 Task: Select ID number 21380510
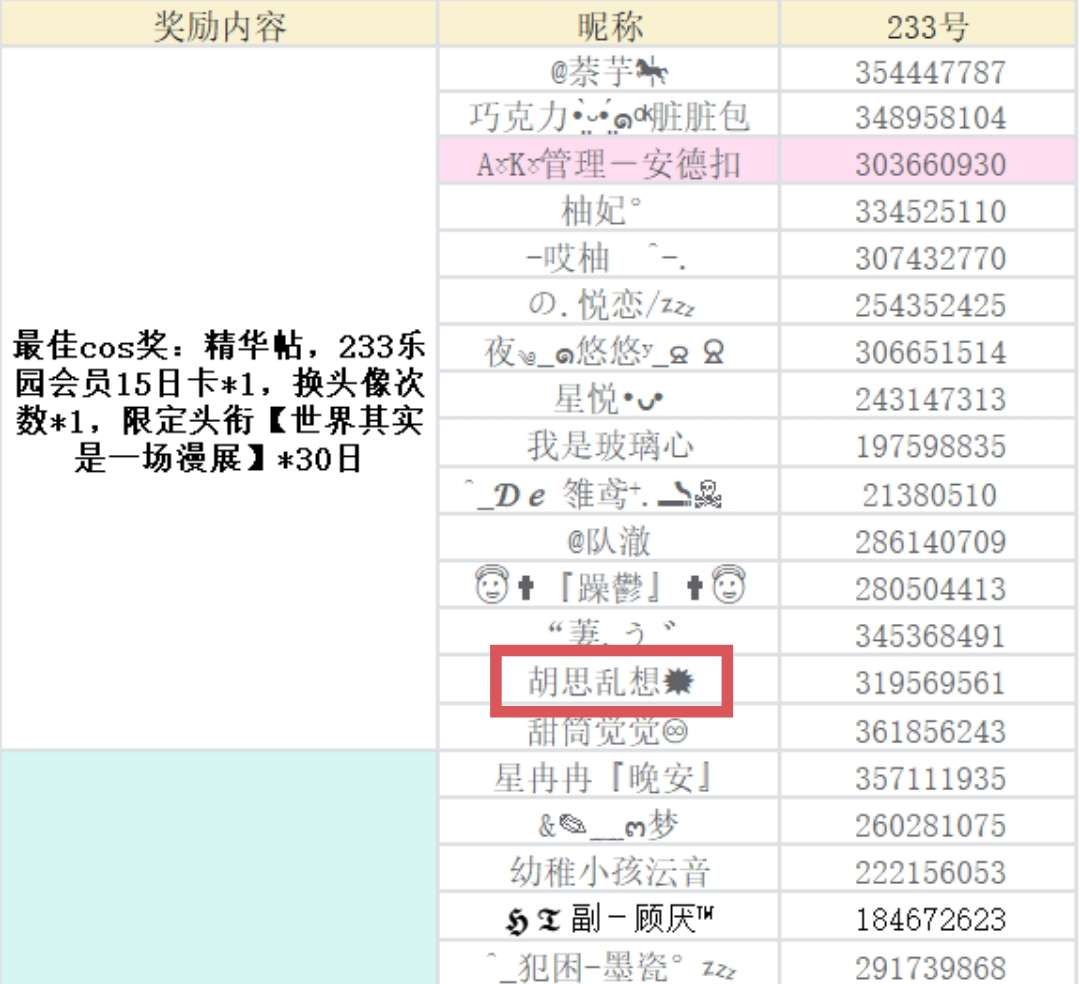point(929,495)
